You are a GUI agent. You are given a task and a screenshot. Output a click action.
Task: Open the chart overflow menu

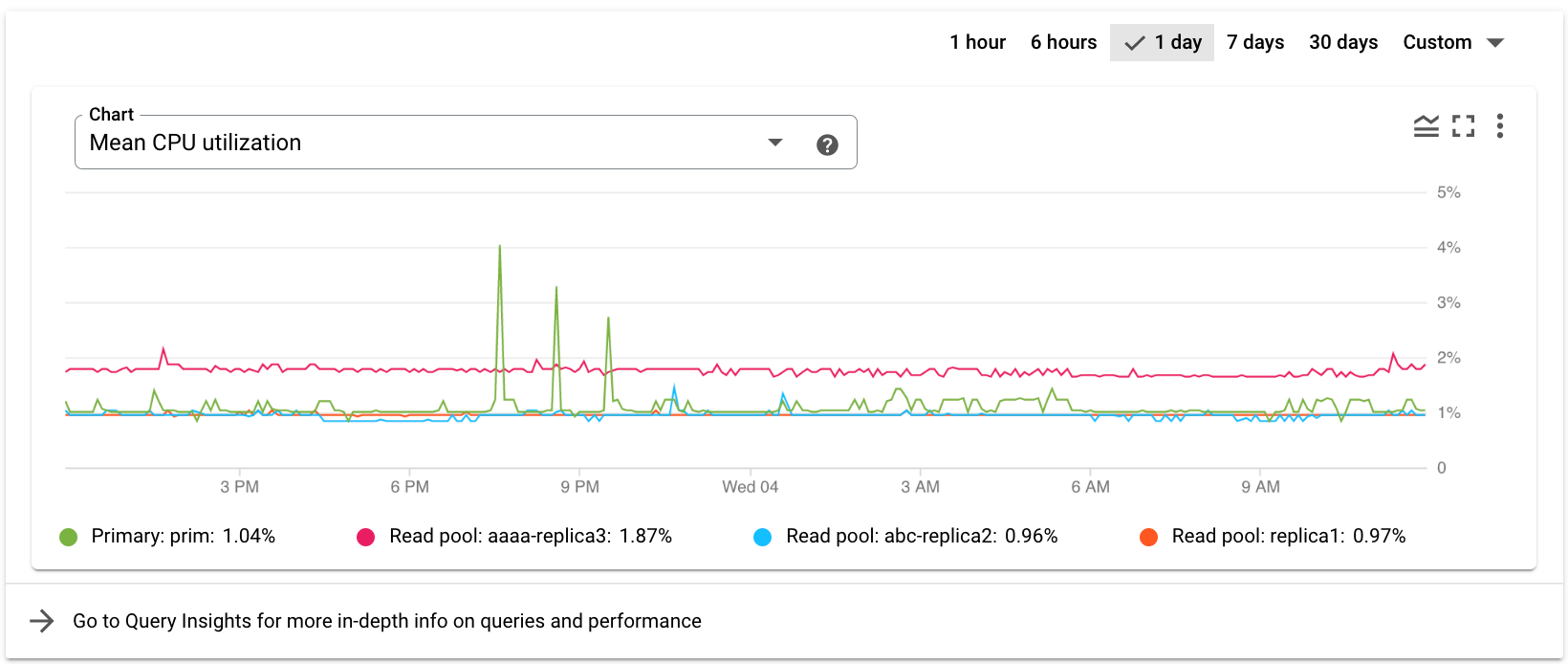[x=1500, y=125]
